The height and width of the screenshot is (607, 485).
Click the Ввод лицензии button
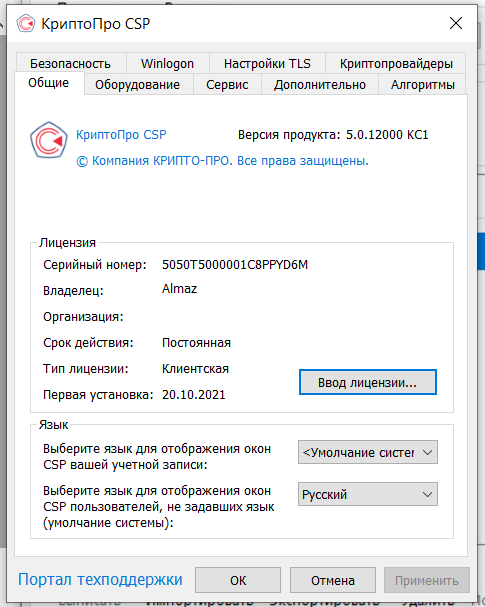coord(368,382)
